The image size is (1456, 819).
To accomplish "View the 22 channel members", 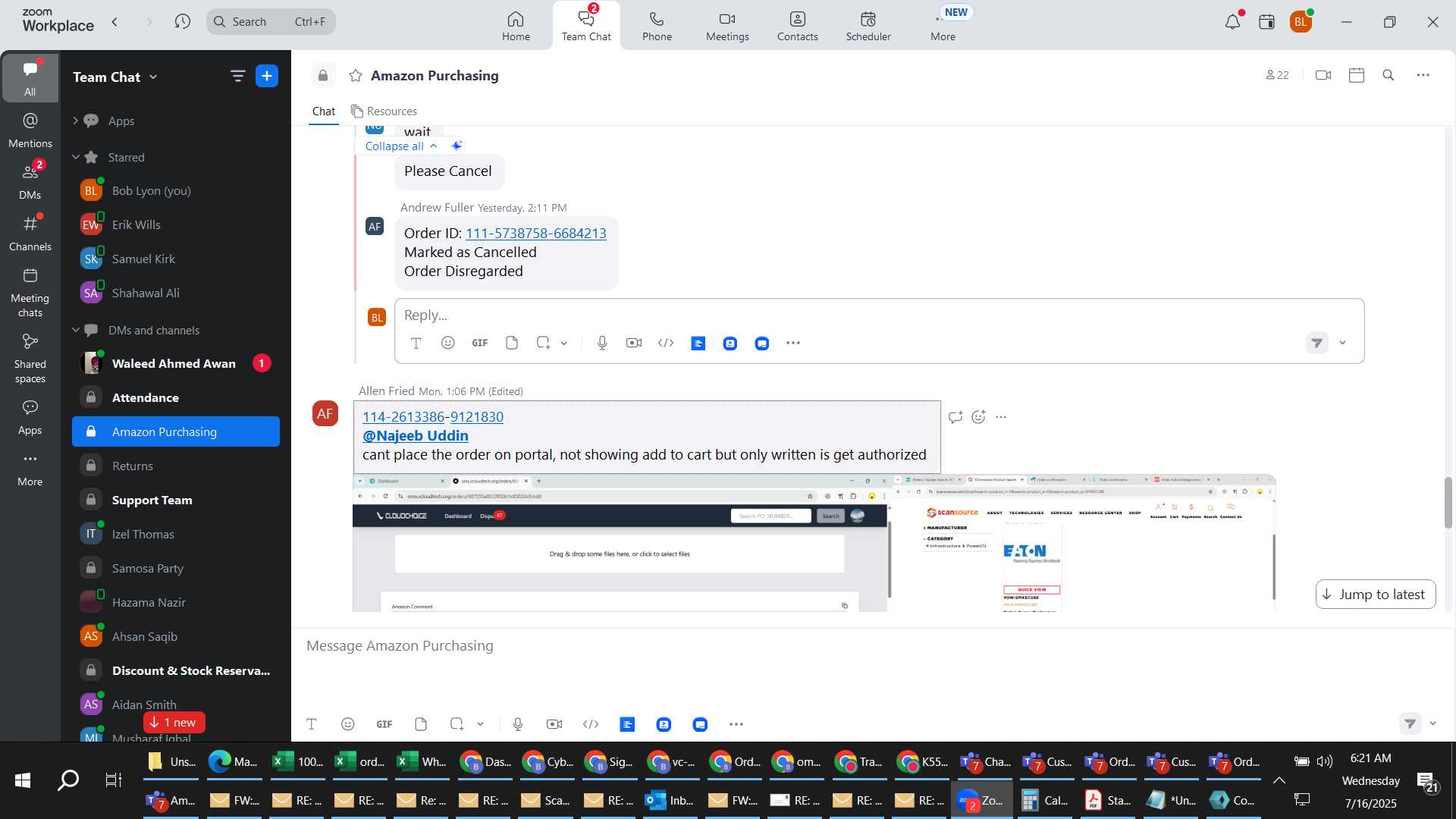I will 1277,75.
